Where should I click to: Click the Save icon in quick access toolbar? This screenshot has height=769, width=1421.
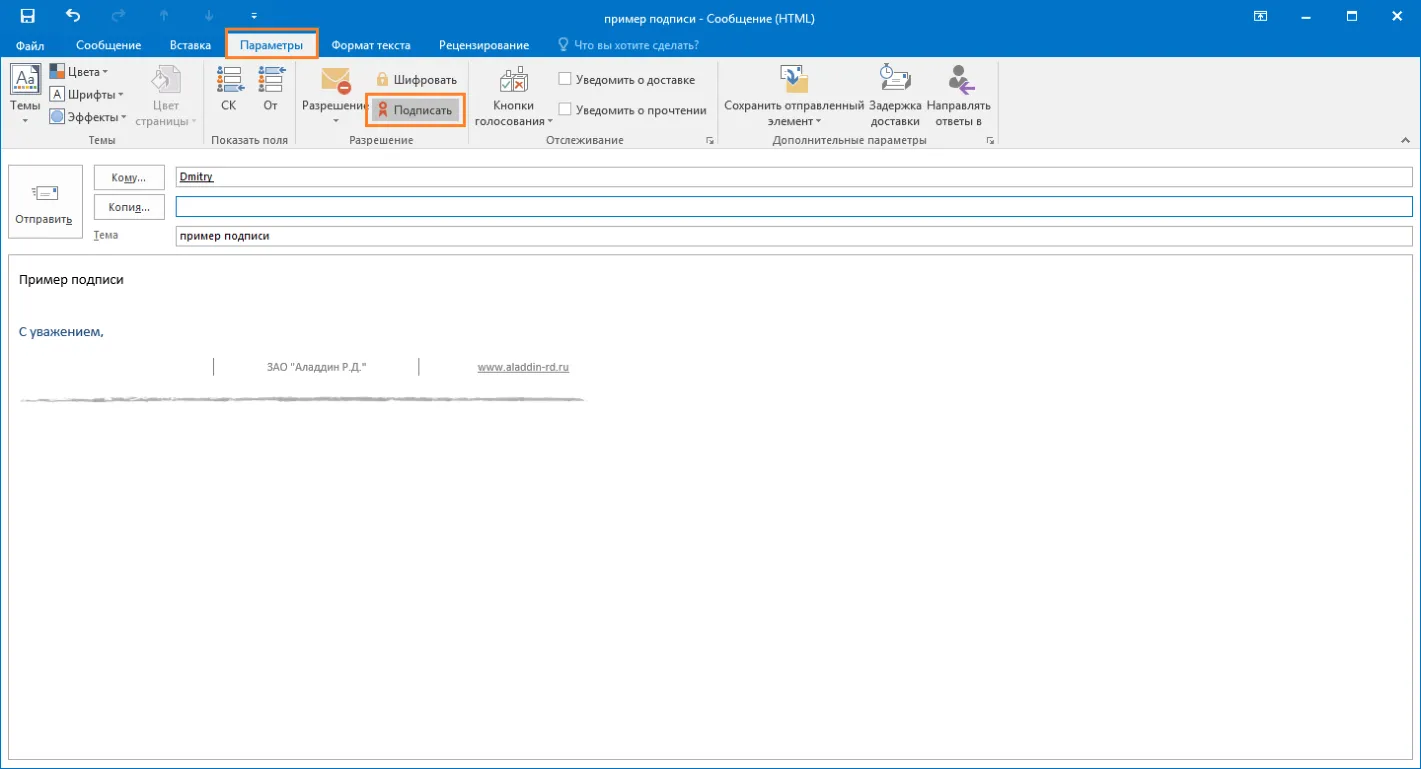tap(27, 16)
